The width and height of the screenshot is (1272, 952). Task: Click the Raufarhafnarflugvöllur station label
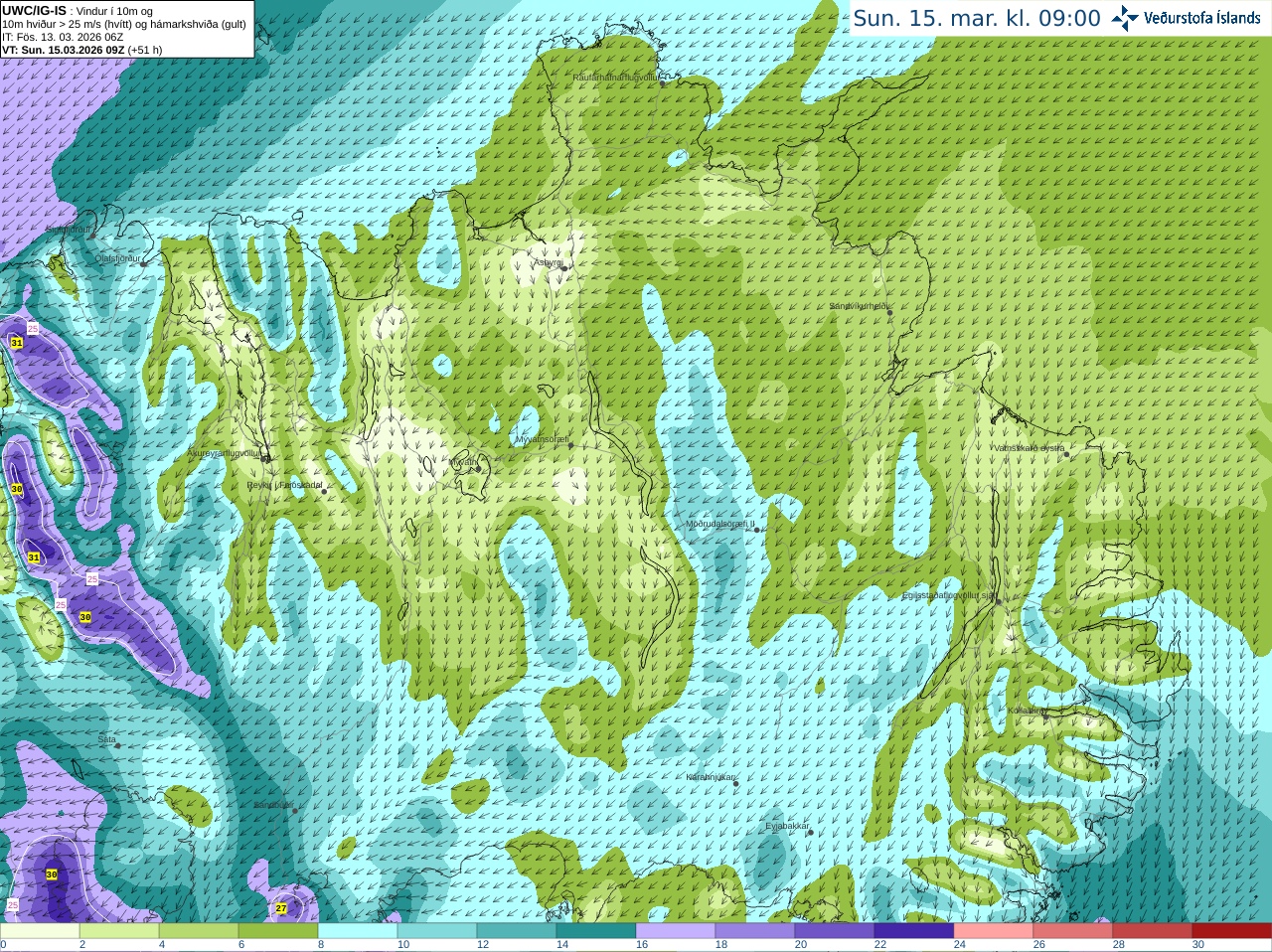[x=616, y=77]
